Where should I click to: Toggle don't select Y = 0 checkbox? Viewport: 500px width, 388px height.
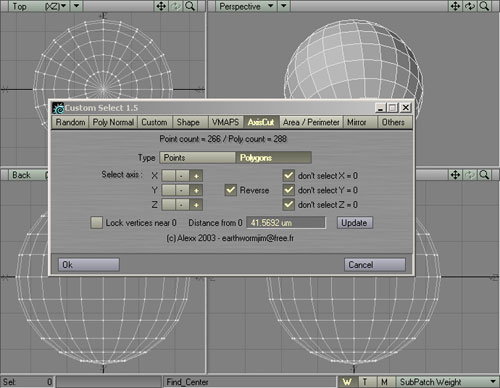pos(289,190)
